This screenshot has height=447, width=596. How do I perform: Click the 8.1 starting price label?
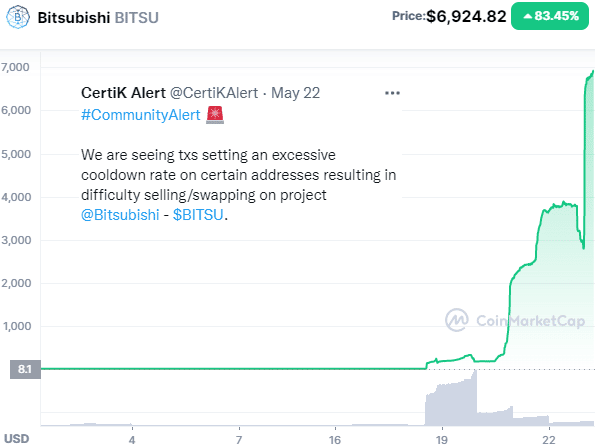click(x=25, y=369)
